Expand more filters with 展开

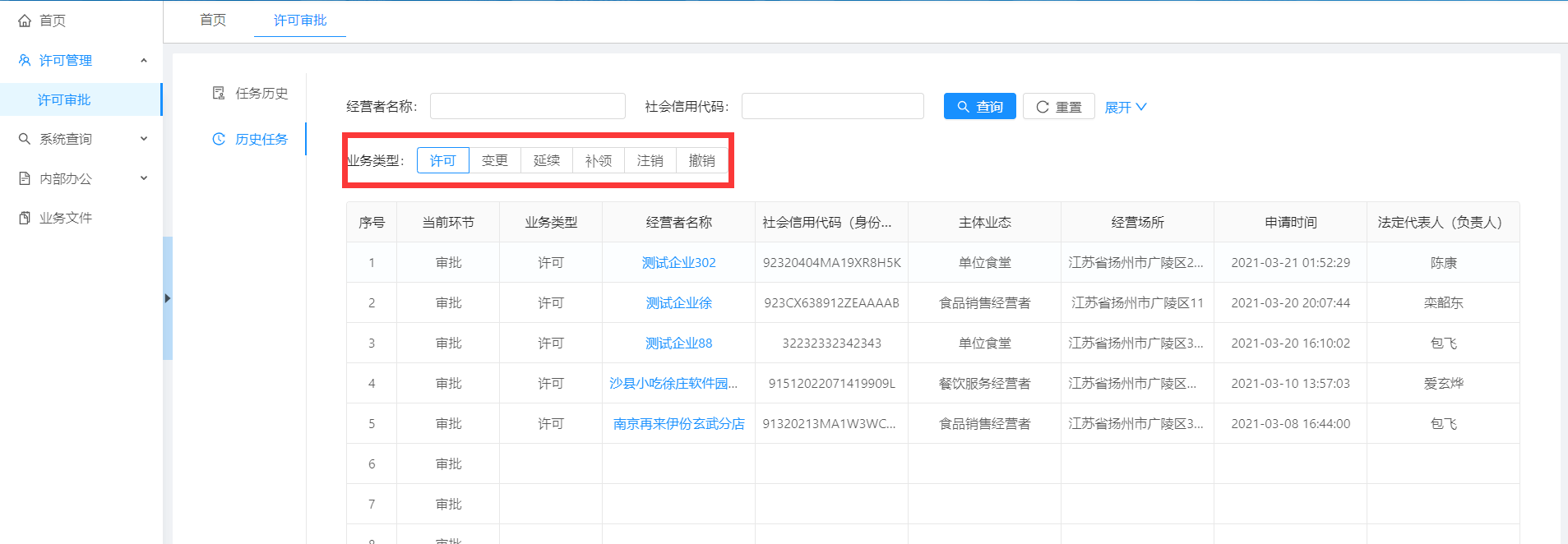(1125, 107)
